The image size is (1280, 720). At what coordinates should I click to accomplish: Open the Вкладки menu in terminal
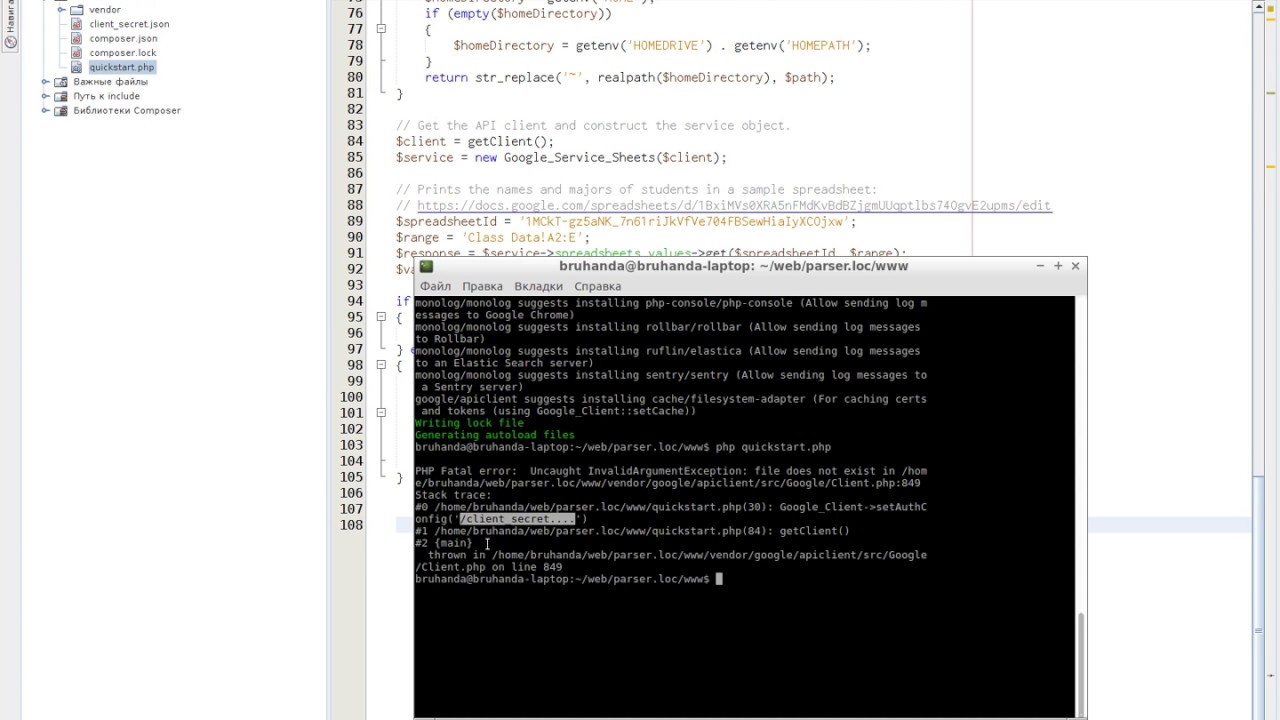pyautogui.click(x=538, y=286)
